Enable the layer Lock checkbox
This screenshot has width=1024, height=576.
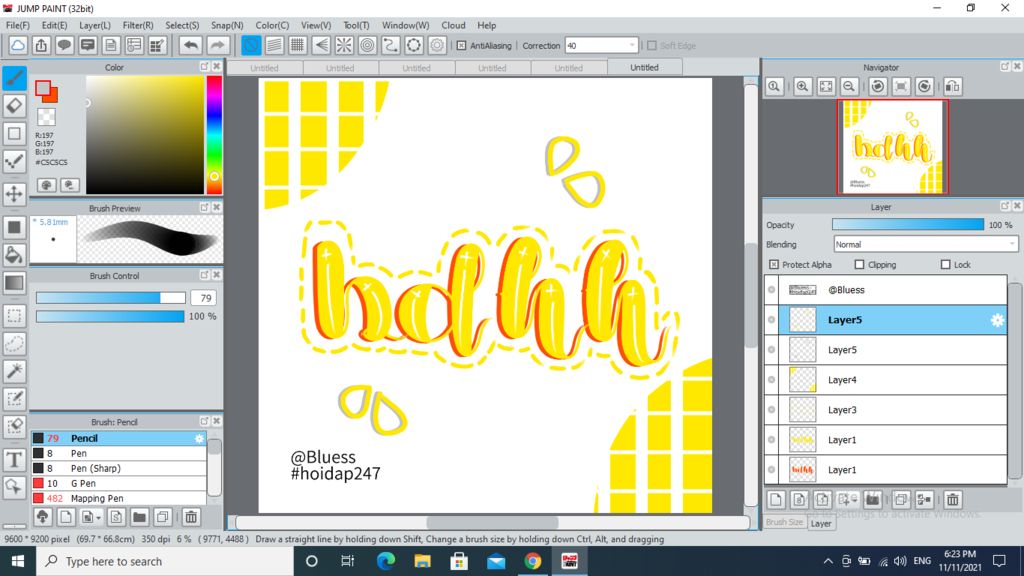[946, 264]
